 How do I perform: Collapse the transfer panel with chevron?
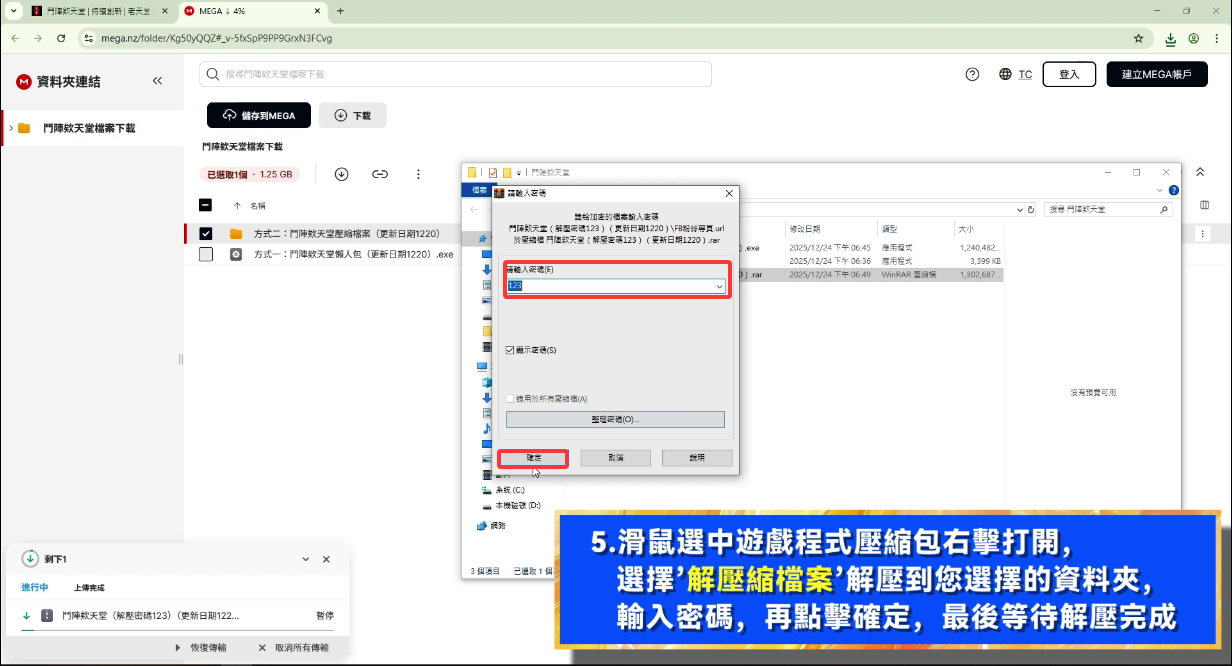[x=306, y=559]
